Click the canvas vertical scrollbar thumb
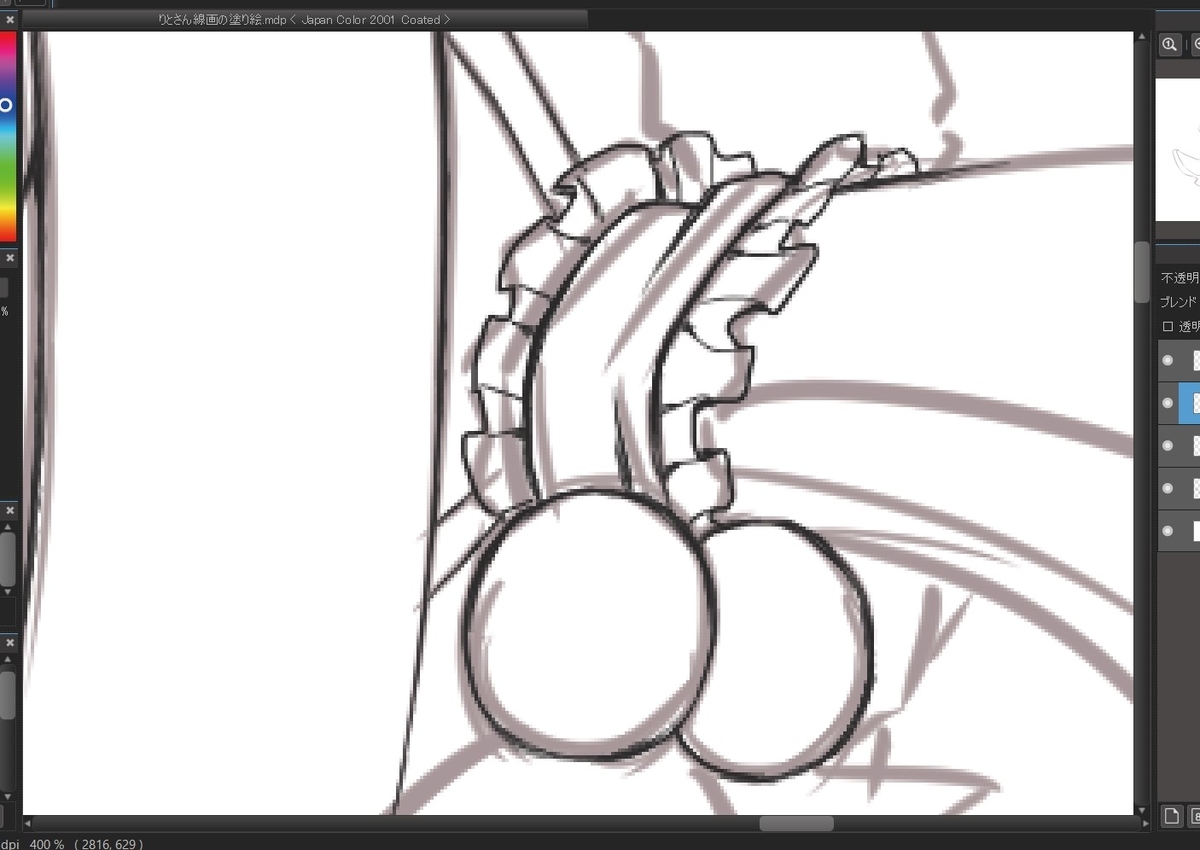 point(1141,270)
